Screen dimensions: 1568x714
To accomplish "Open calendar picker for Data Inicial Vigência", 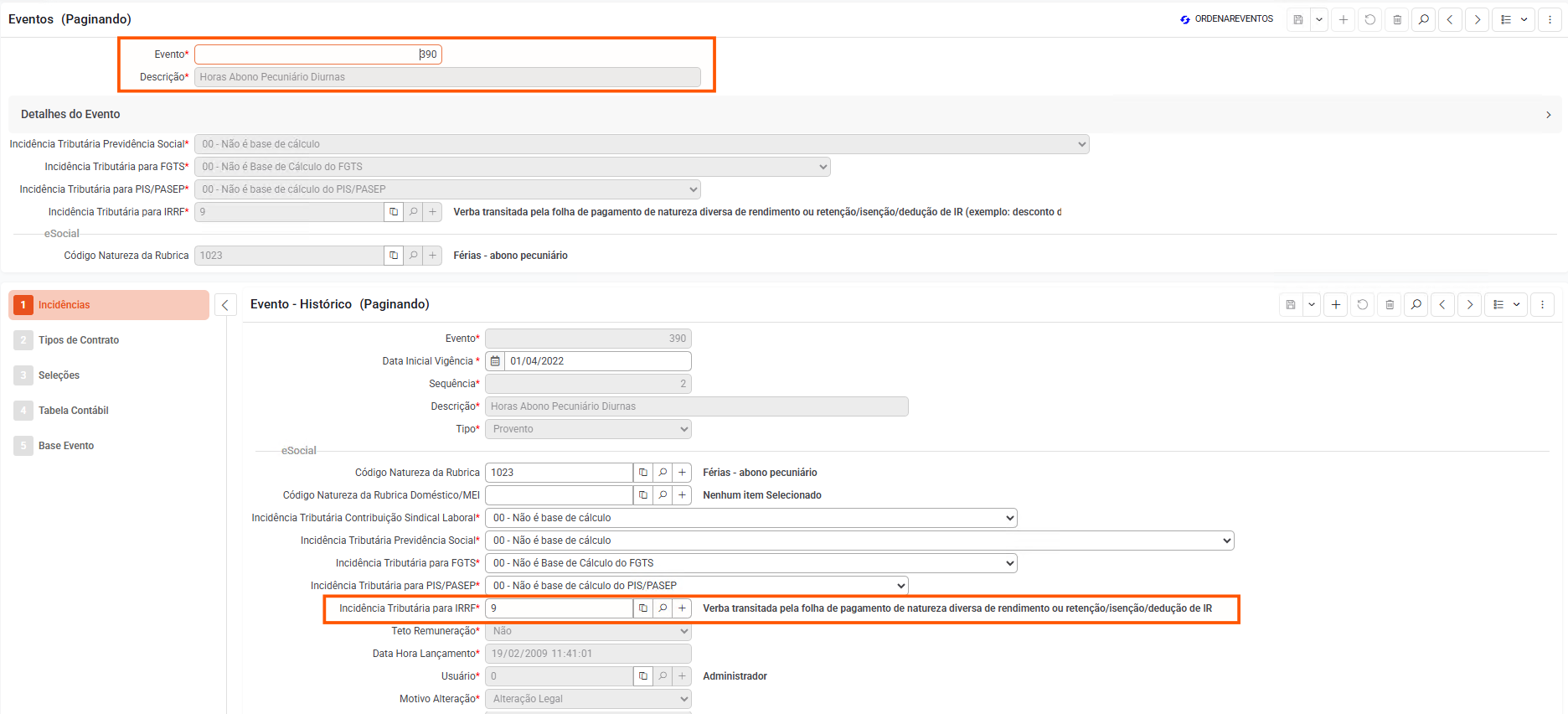I will pyautogui.click(x=495, y=361).
